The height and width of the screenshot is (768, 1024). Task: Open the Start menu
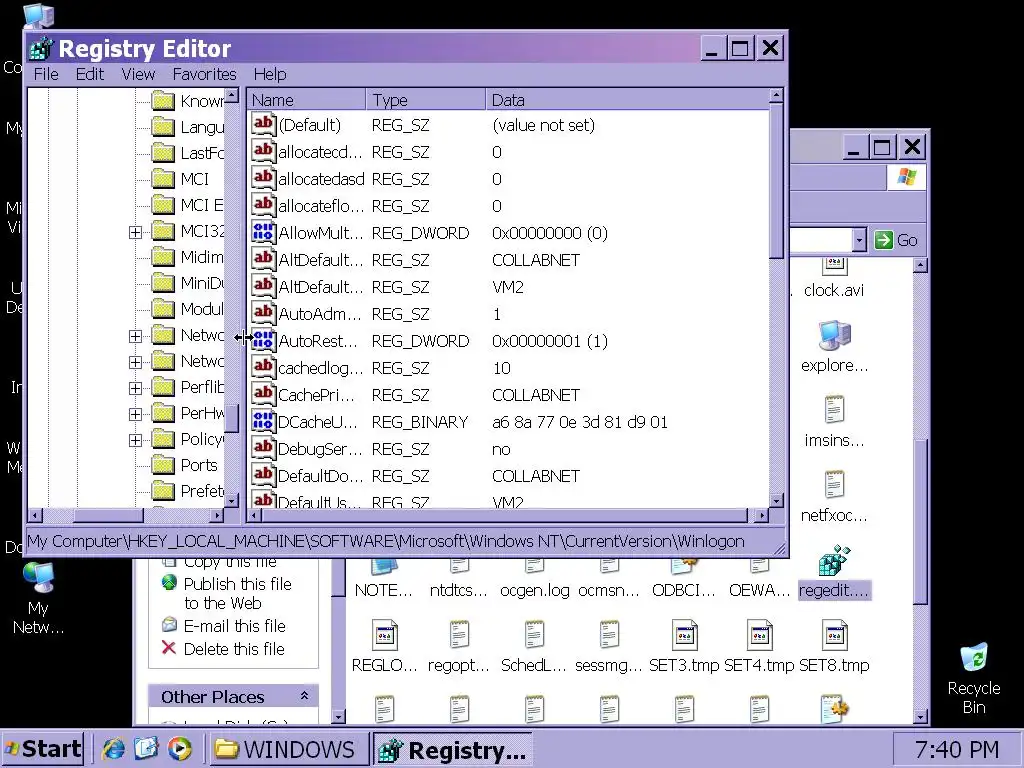(x=43, y=749)
